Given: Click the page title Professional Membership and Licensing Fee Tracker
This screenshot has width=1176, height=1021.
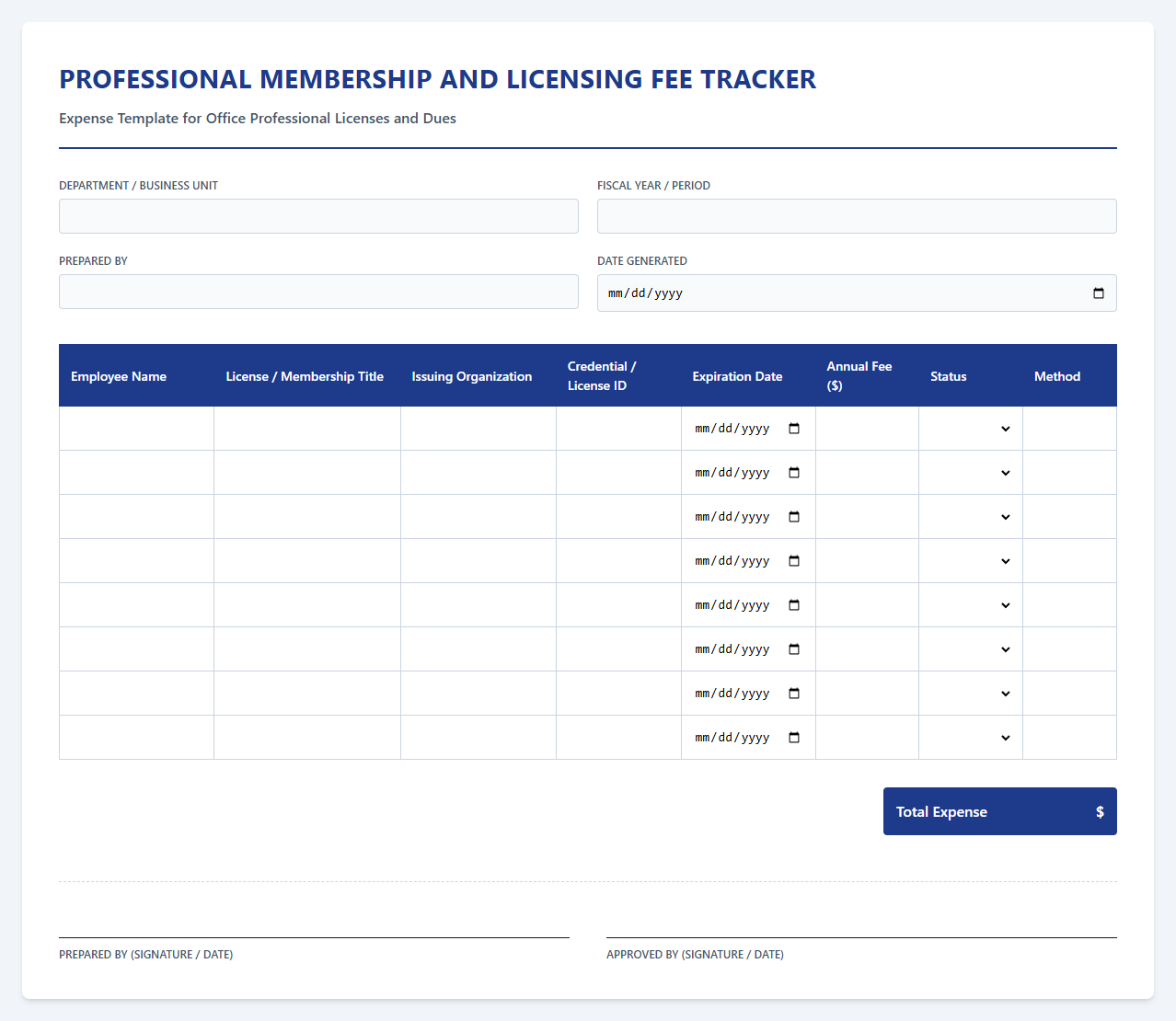Looking at the screenshot, I should [438, 79].
